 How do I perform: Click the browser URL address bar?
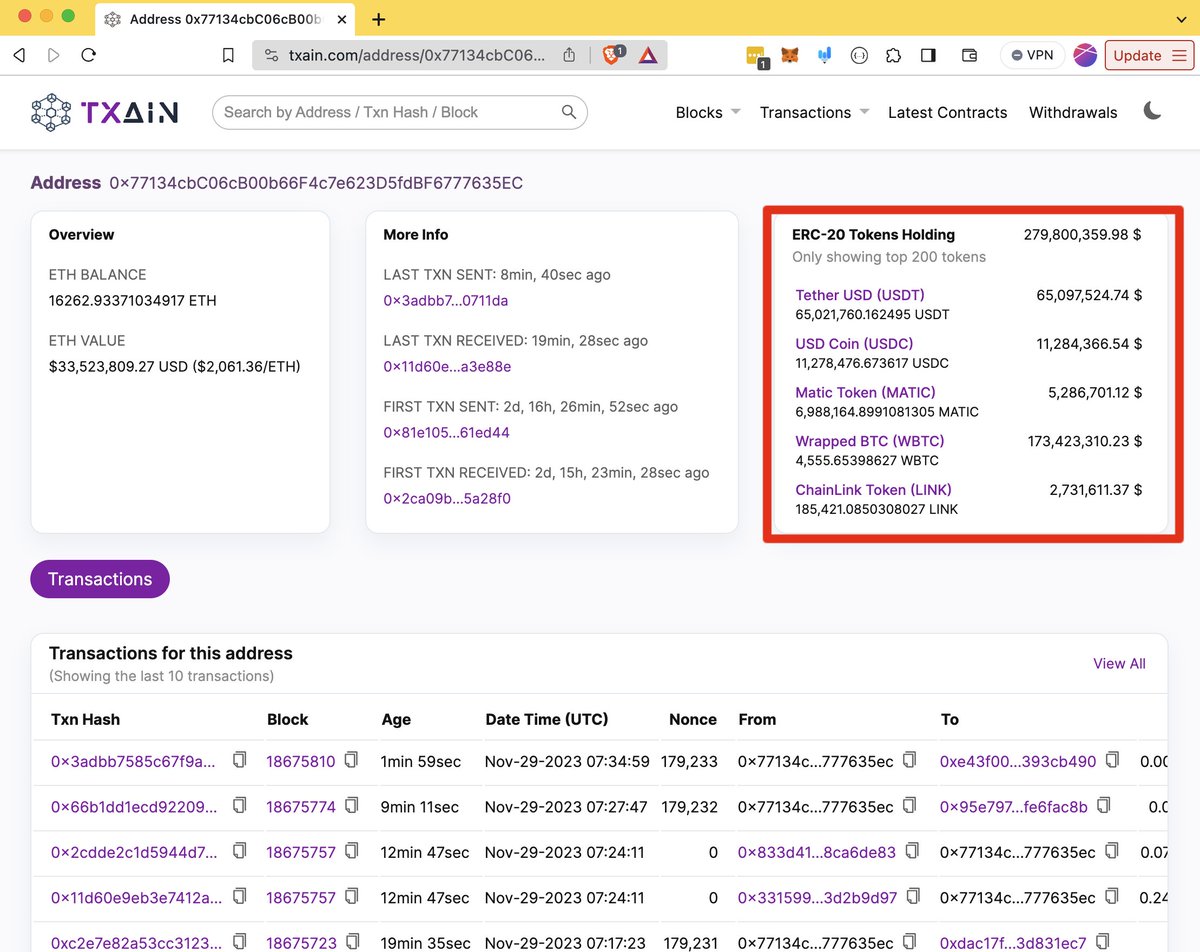tap(418, 56)
